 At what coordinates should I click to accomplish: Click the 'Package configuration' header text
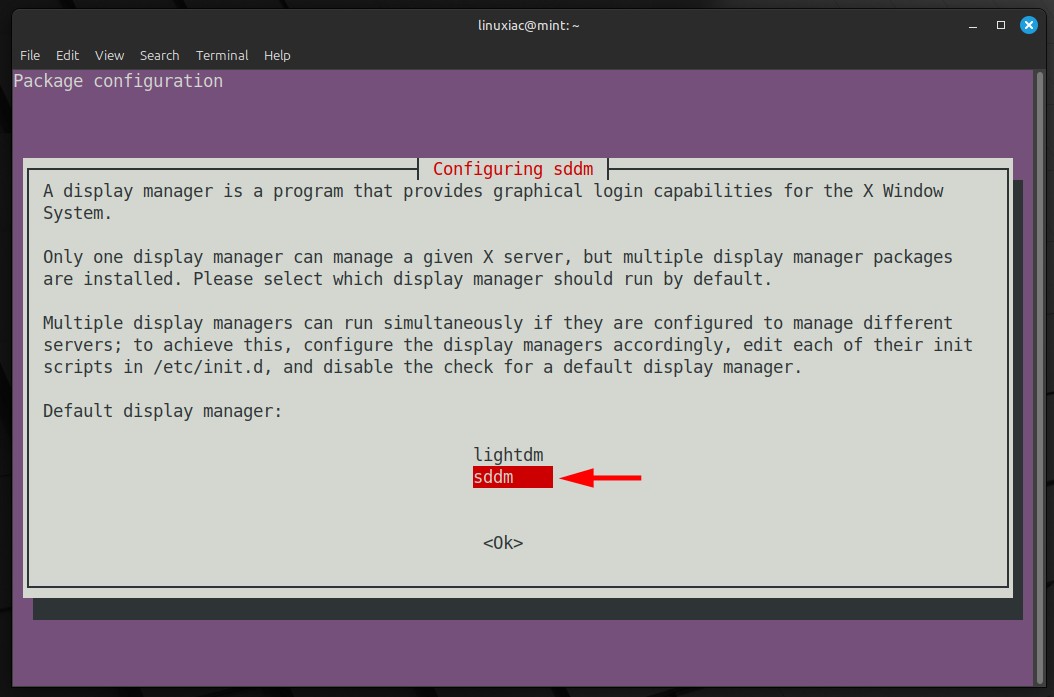[x=118, y=81]
